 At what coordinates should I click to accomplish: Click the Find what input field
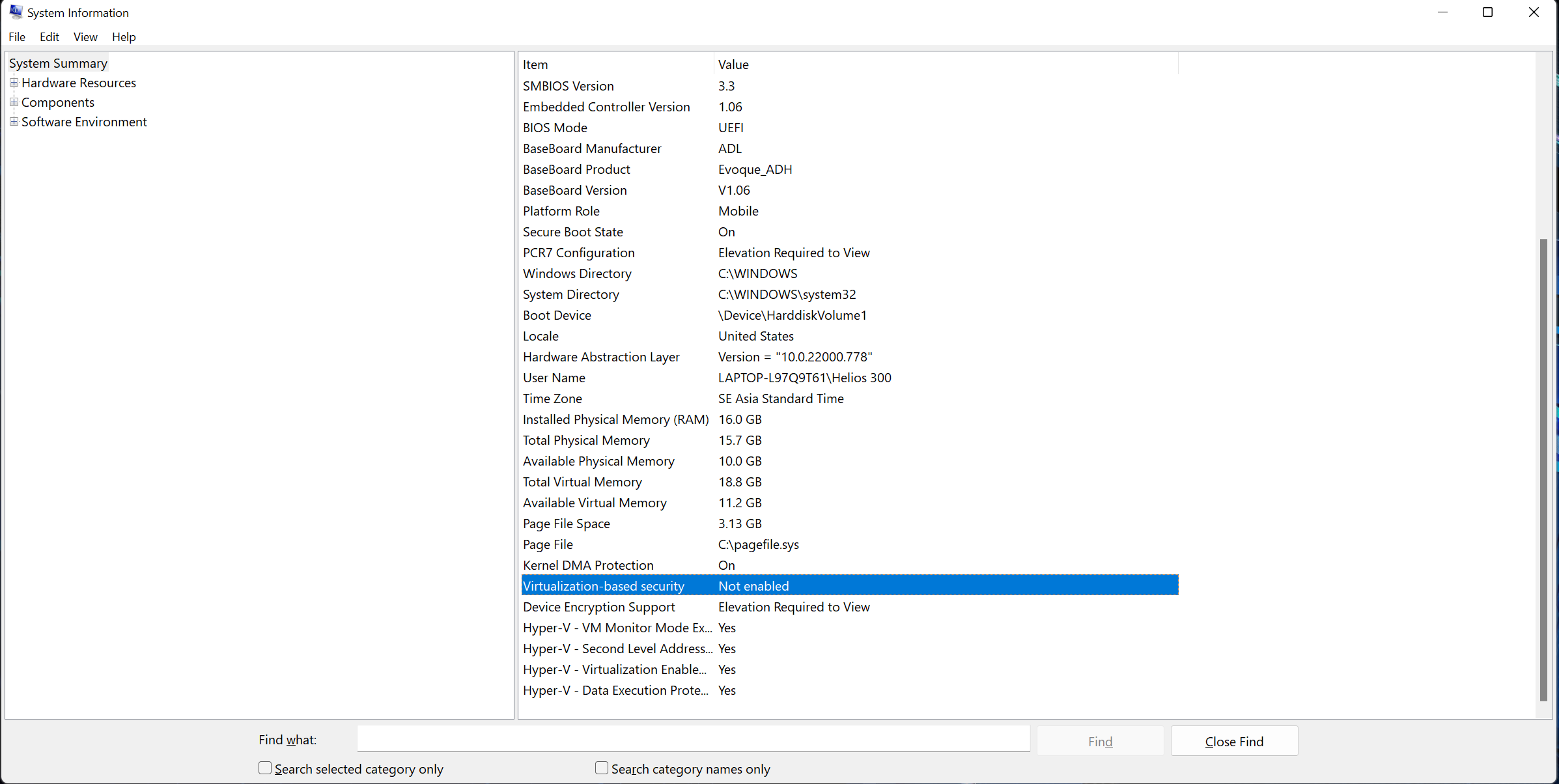(693, 740)
